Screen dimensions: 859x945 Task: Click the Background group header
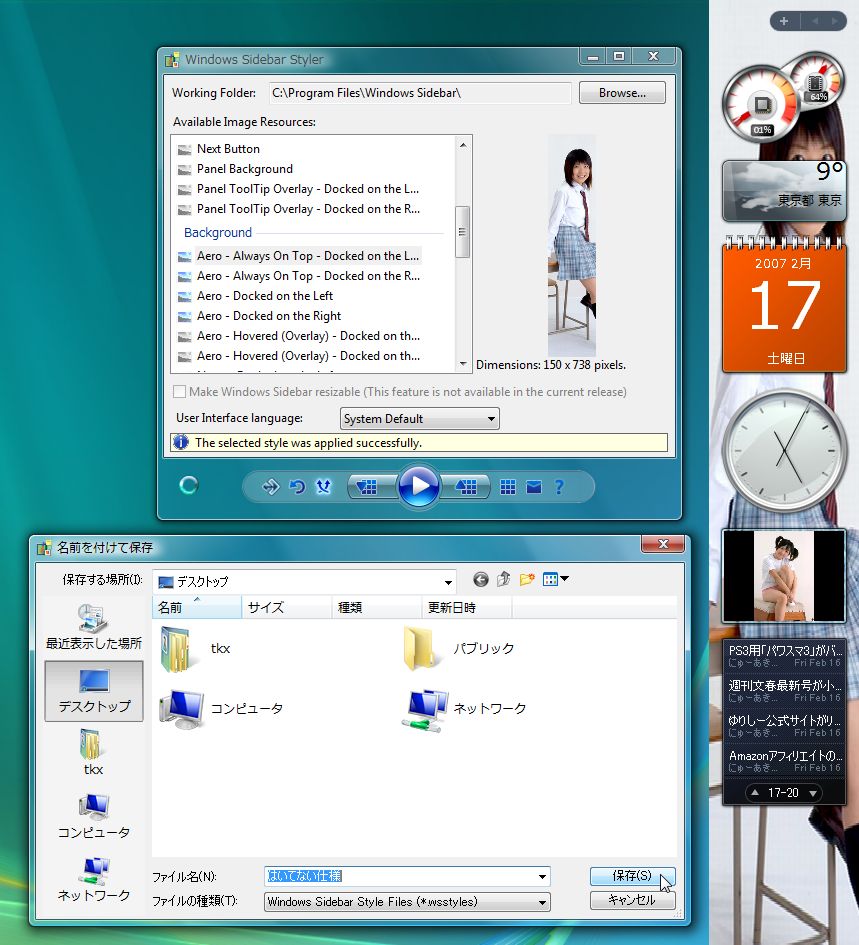point(218,233)
